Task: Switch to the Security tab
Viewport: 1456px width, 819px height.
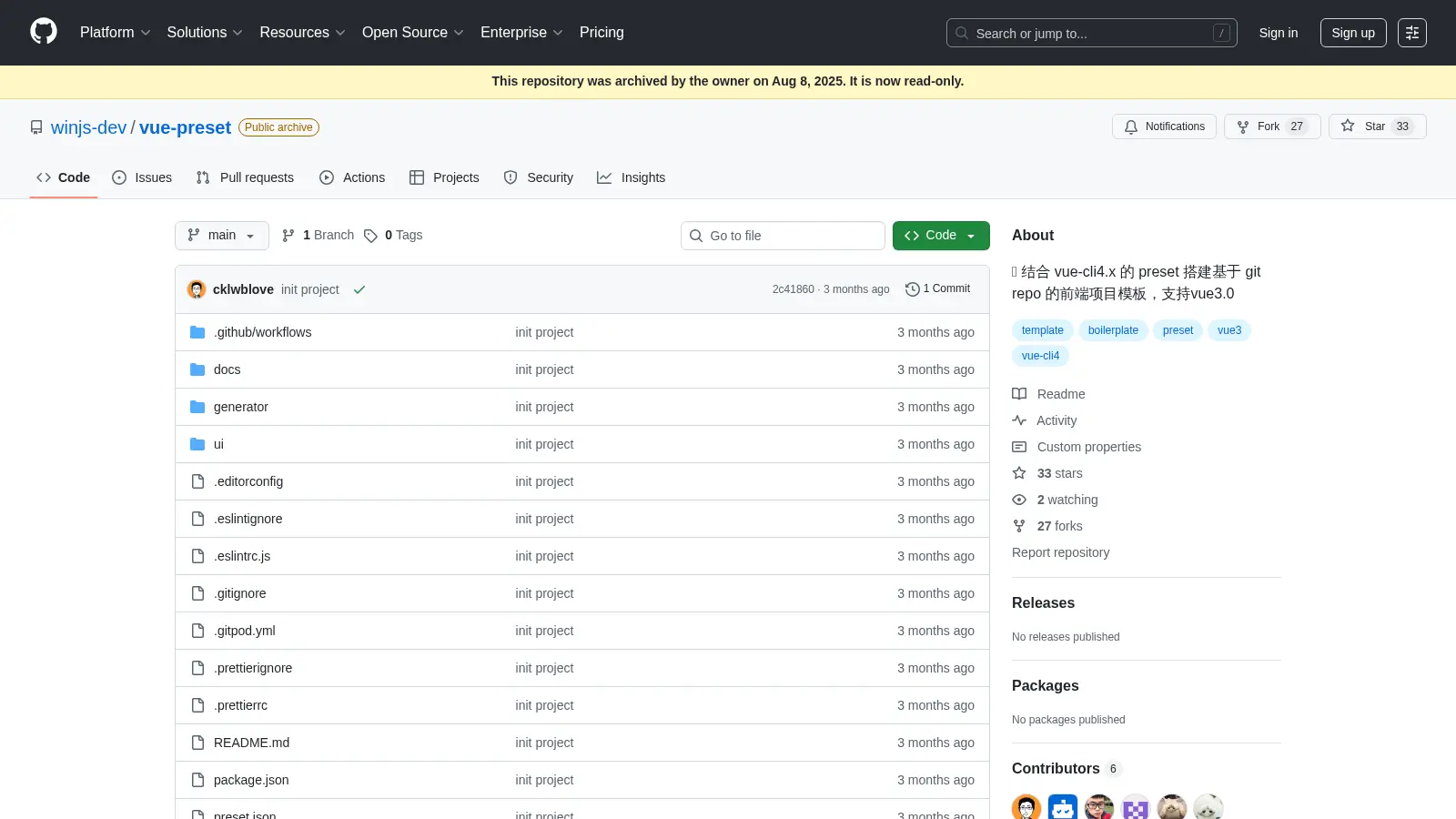Action: point(539,177)
